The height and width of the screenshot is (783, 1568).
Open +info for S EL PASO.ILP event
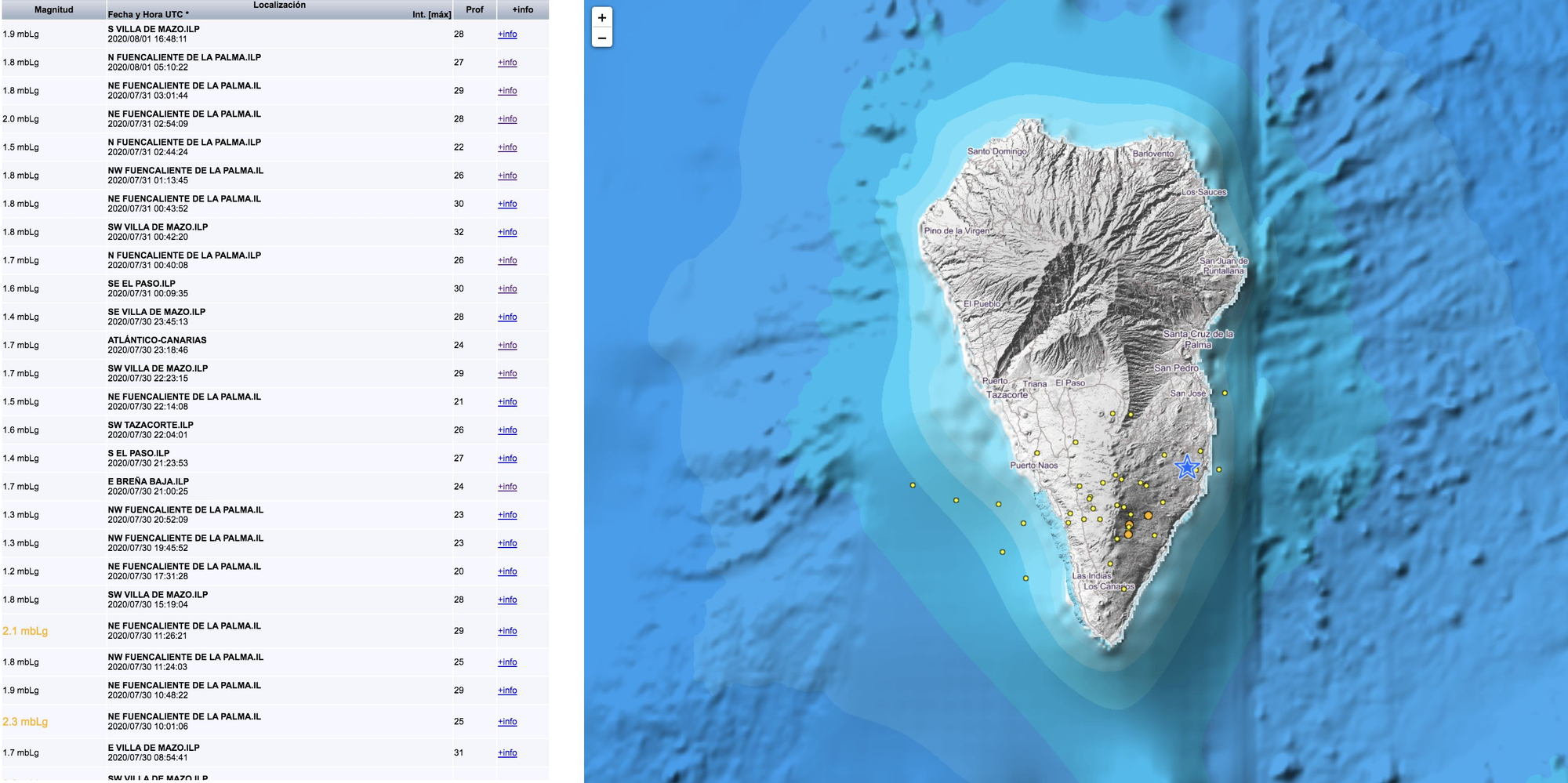click(x=507, y=458)
